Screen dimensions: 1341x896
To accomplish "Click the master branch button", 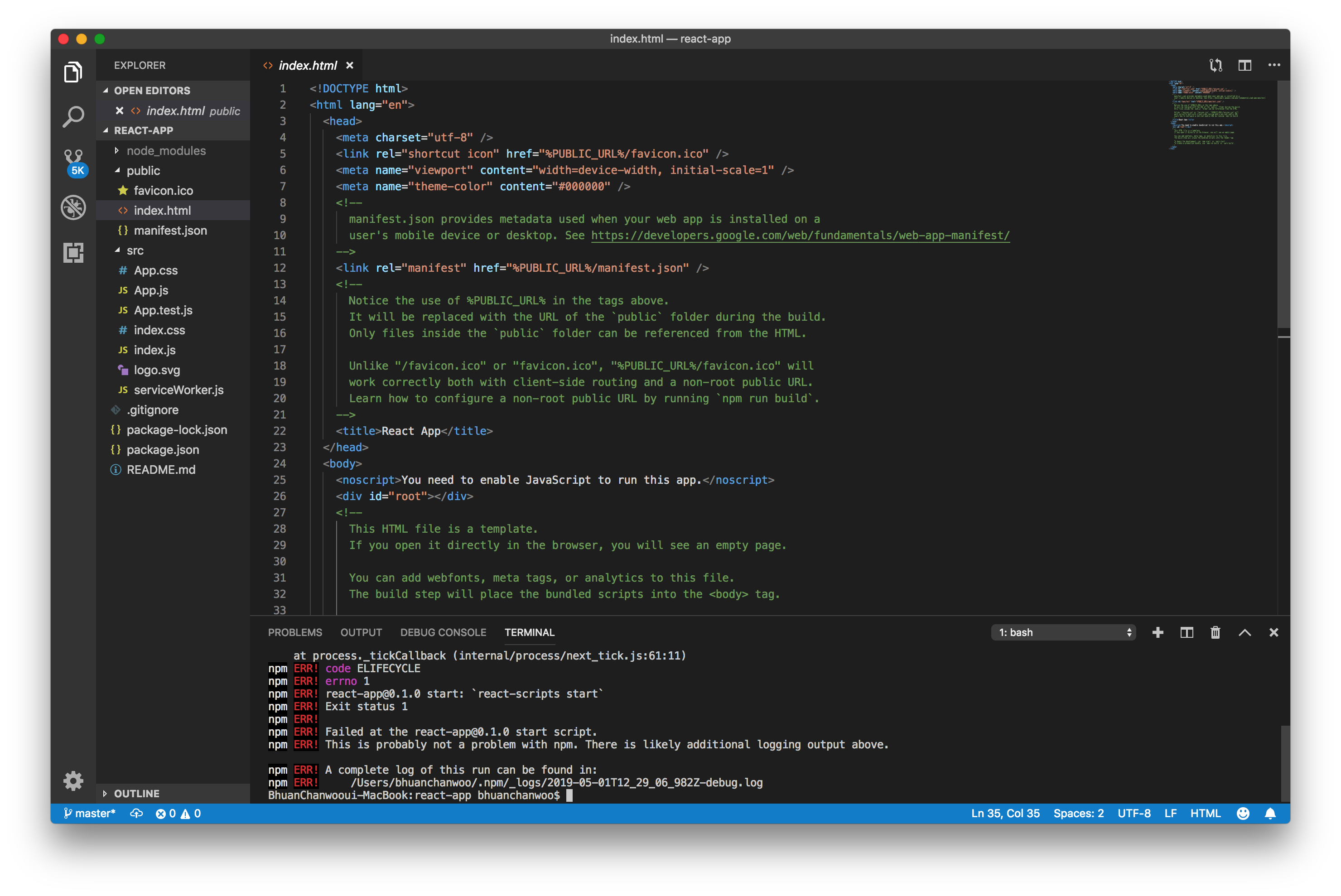I will (90, 813).
